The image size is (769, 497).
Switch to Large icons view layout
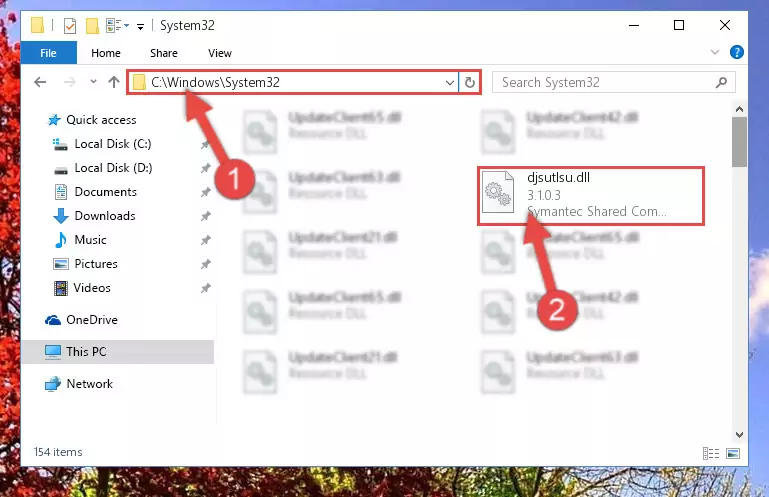pos(733,453)
